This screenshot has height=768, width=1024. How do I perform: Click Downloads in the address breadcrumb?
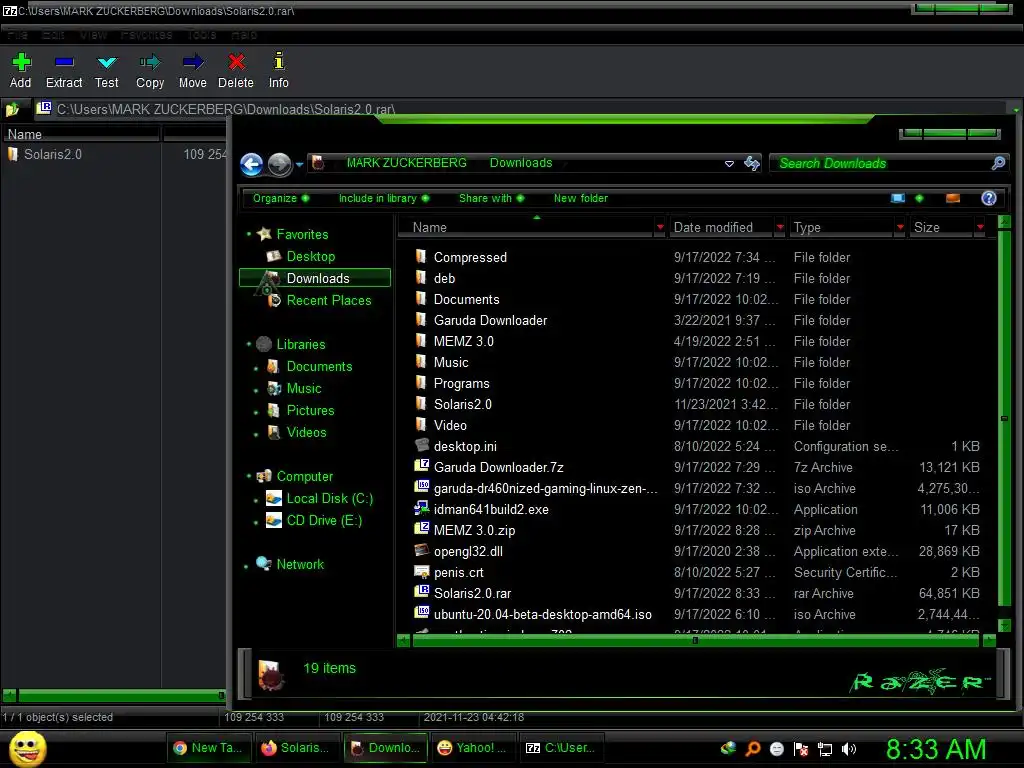[x=520, y=163]
